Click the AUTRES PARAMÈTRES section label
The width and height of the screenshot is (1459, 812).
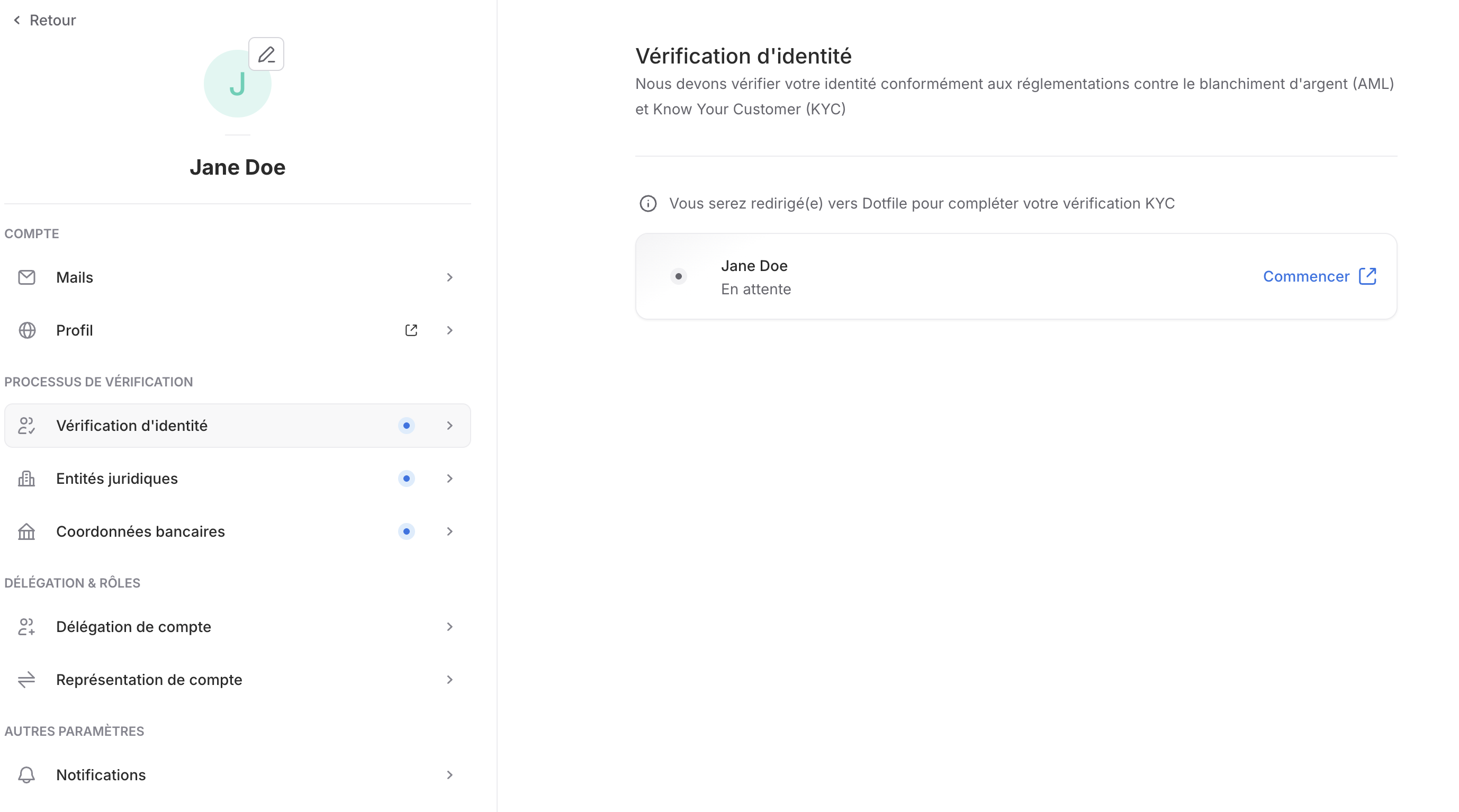pyautogui.click(x=74, y=732)
